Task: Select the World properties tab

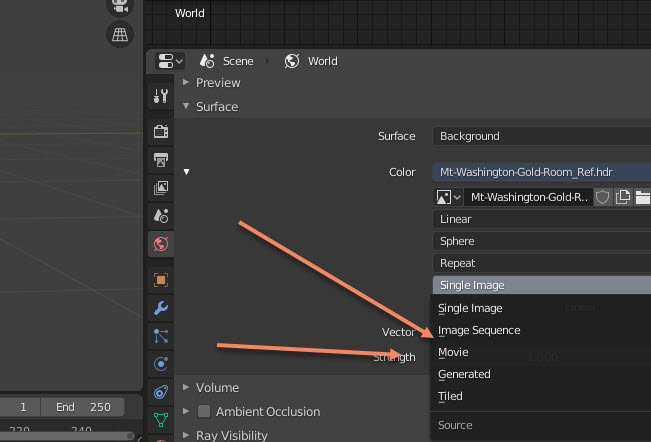Action: (160, 243)
